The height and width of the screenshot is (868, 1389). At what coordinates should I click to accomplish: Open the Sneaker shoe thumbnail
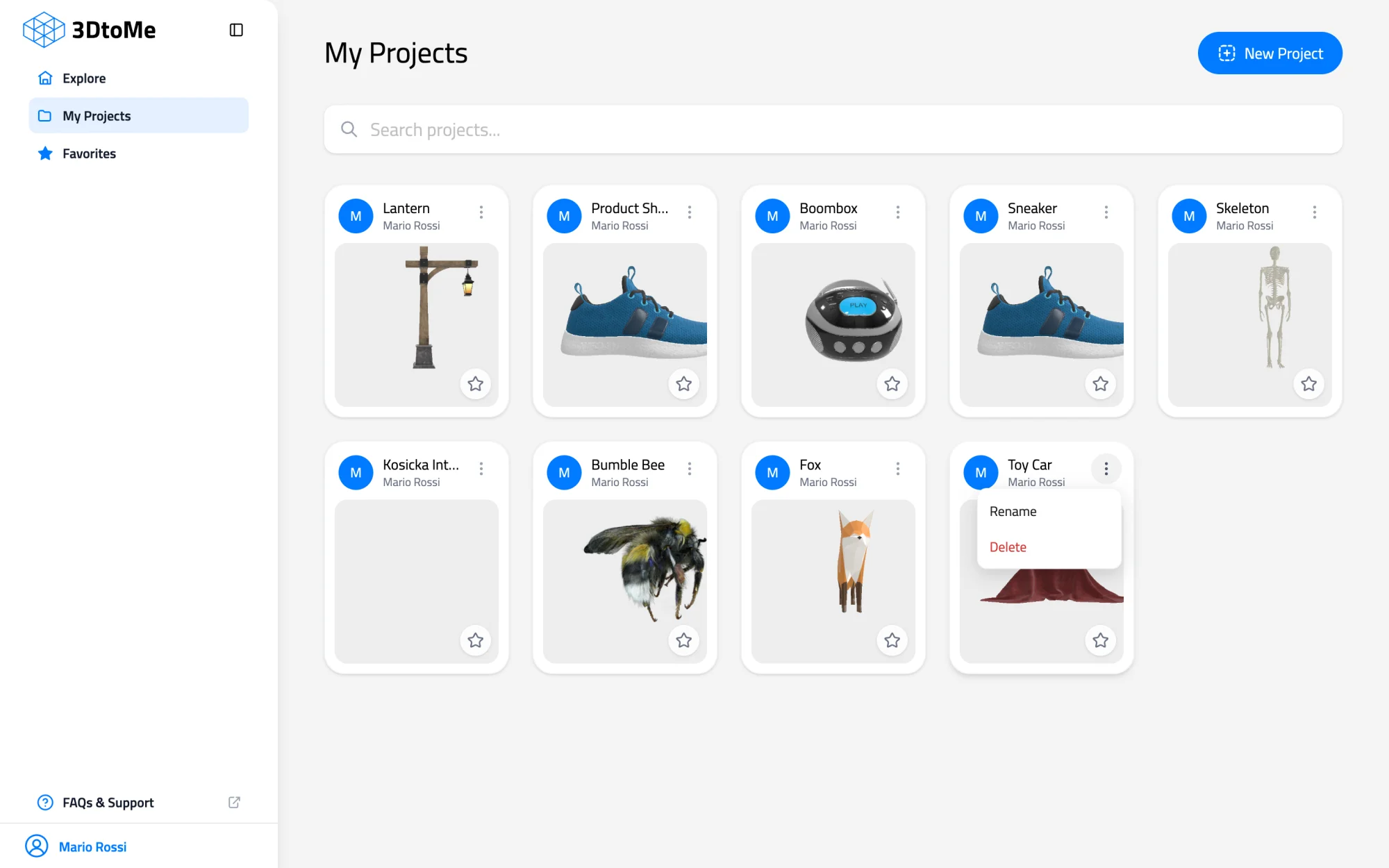[1042, 325]
